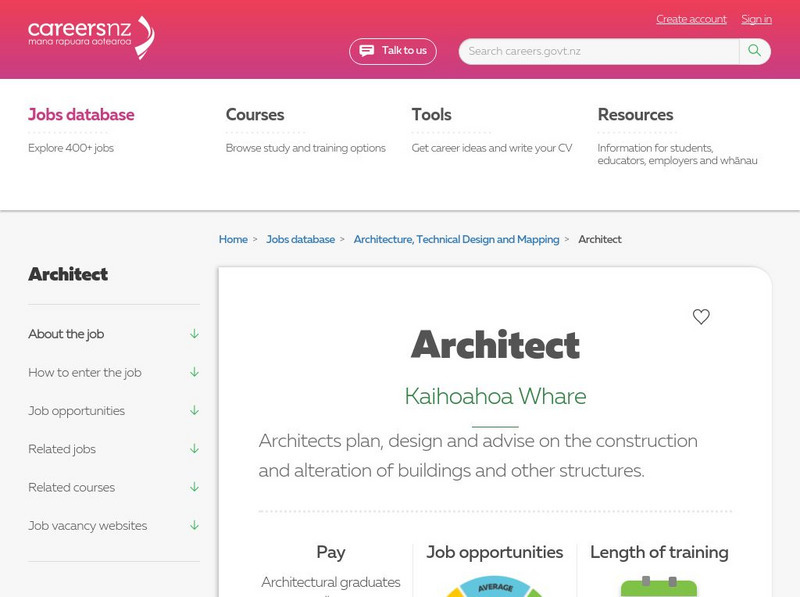Click the magnifier search icon
The width and height of the screenshot is (800, 597).
point(755,51)
